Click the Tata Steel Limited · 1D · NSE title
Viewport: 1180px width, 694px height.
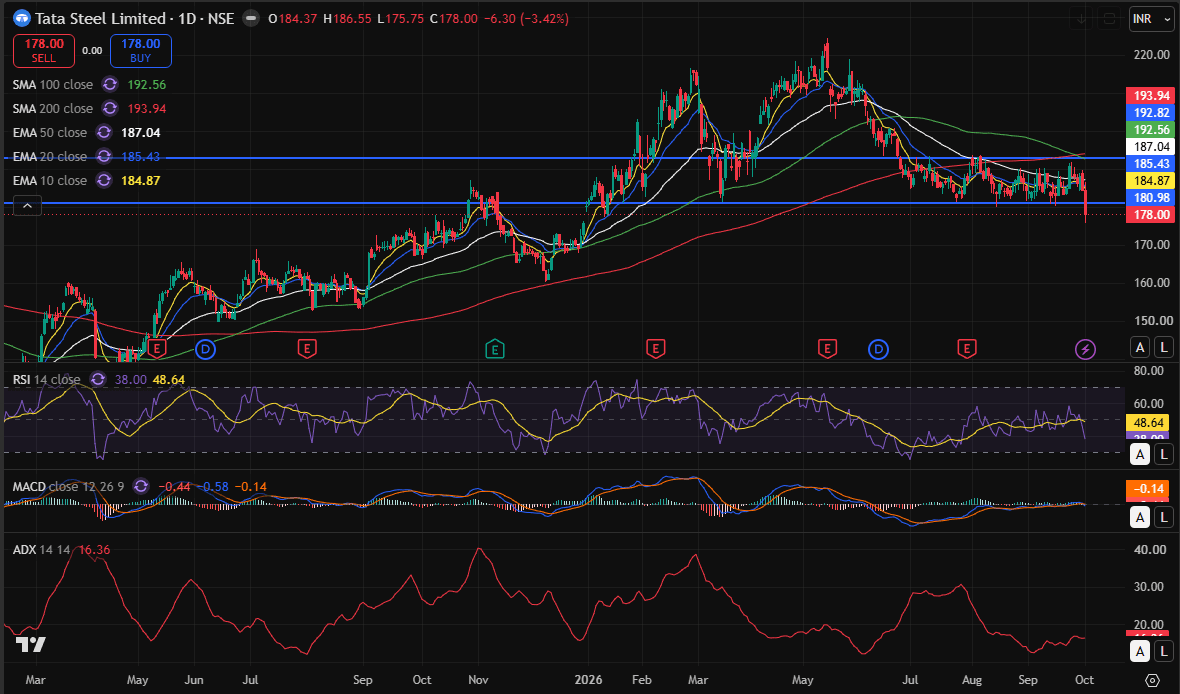tap(135, 18)
